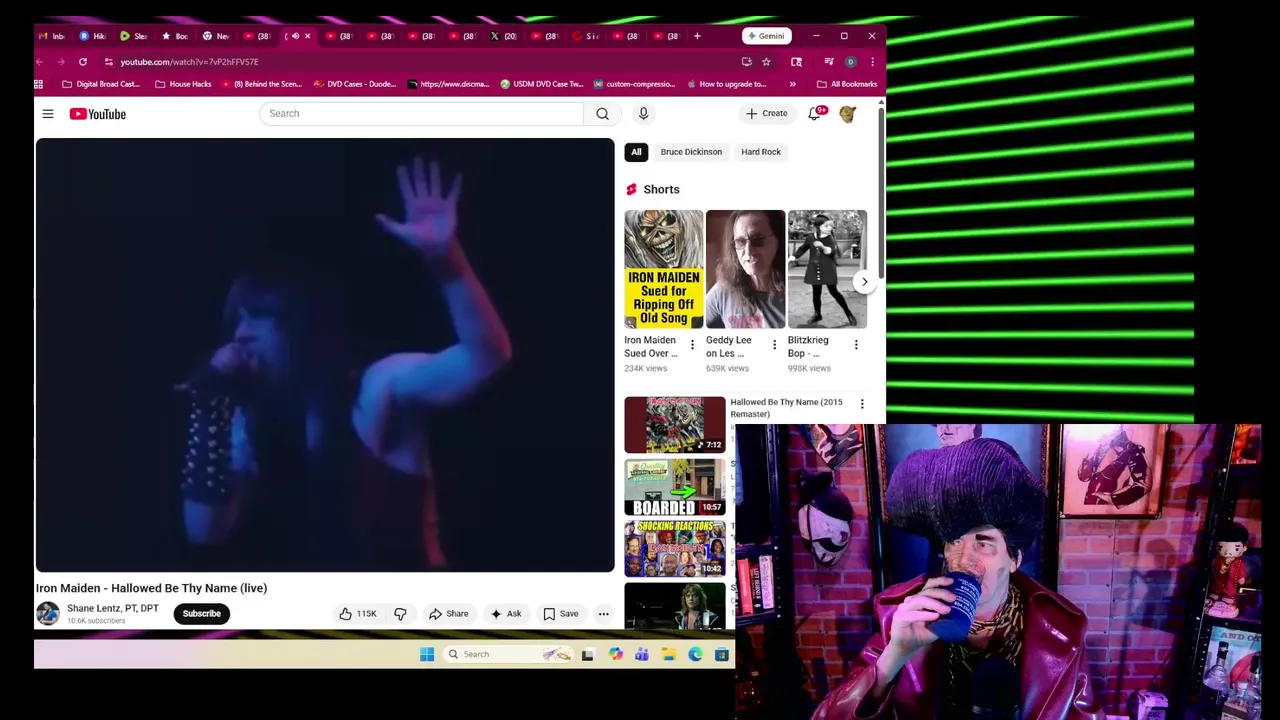
Task: Open more actions three-dot menu
Action: (x=603, y=614)
